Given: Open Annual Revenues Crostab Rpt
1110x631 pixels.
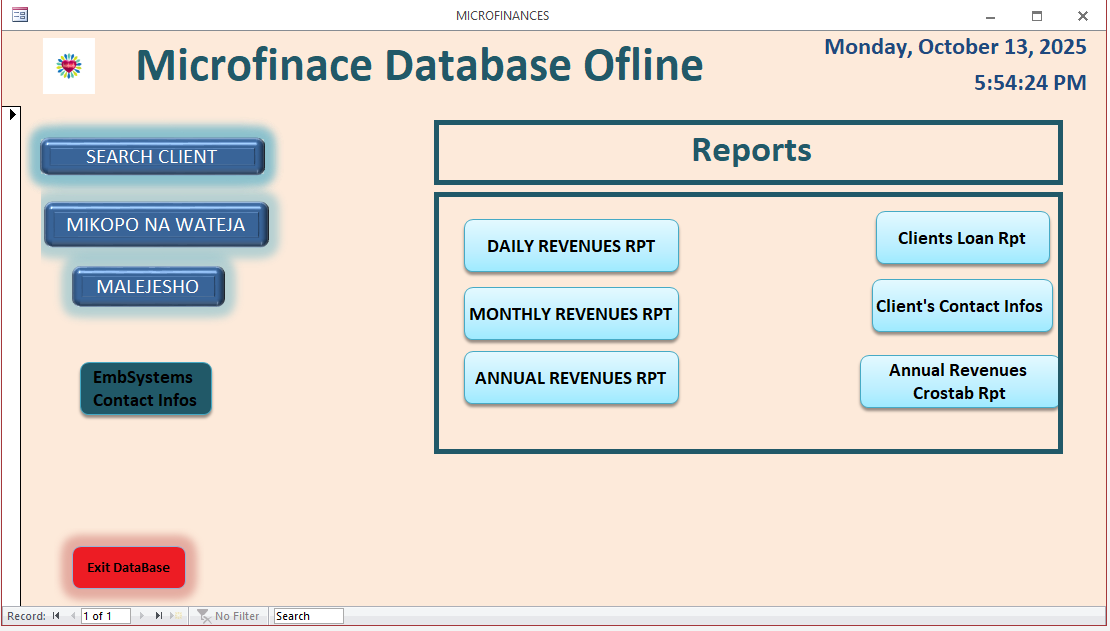Looking at the screenshot, I should pos(959,382).
